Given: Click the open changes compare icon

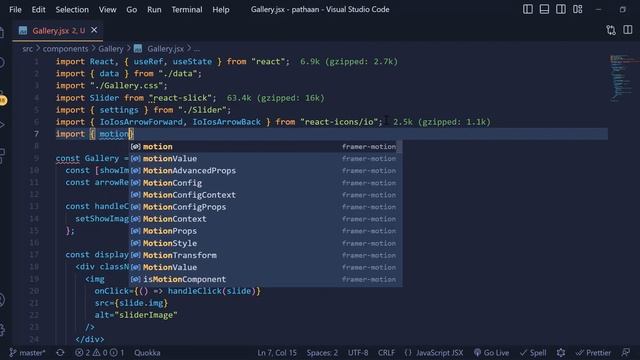Looking at the screenshot, I should pos(611,30).
